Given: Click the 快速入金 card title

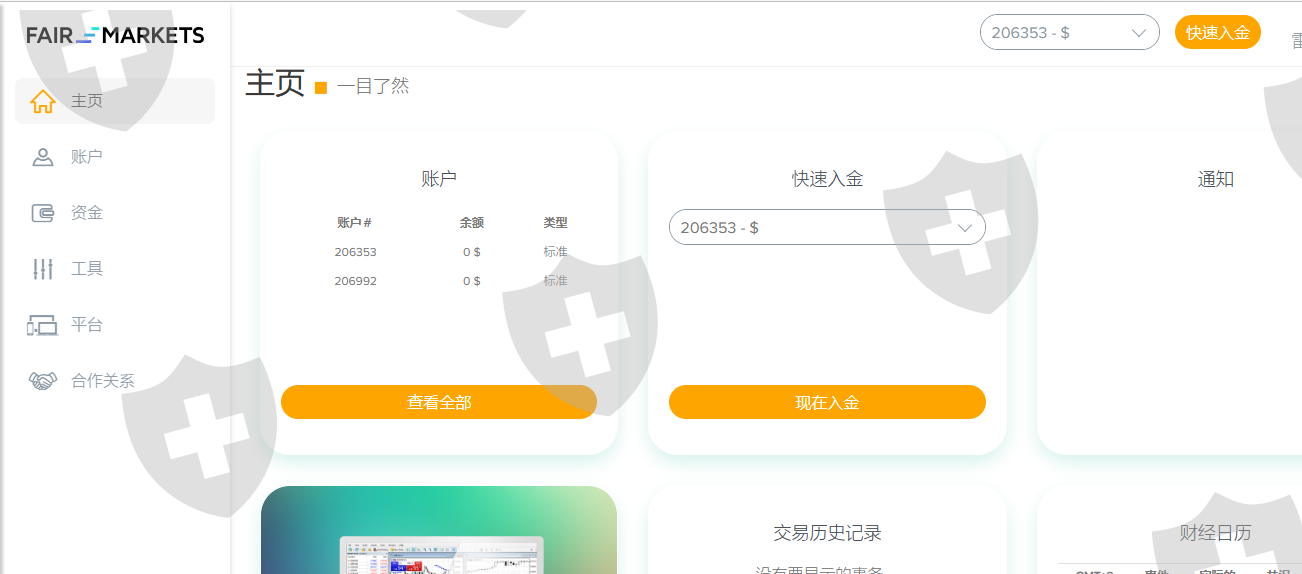Looking at the screenshot, I should 827,179.
